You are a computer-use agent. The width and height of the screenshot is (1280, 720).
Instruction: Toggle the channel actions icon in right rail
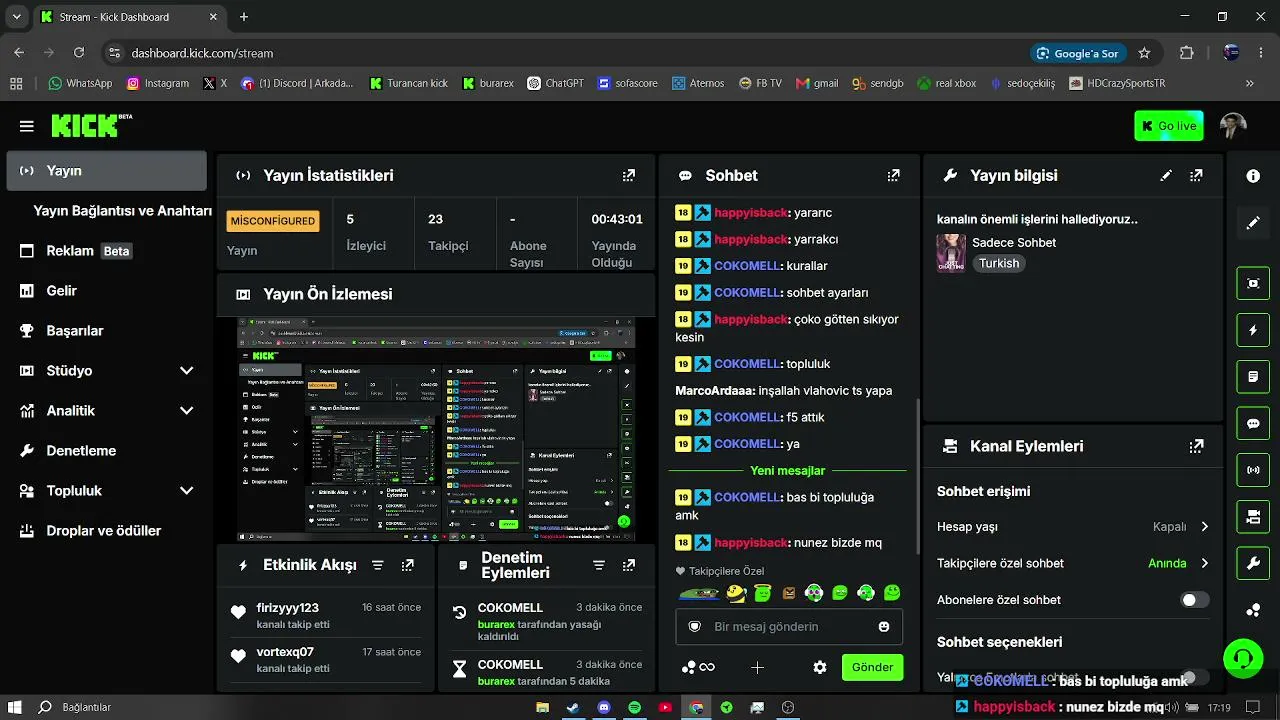coord(1253,517)
